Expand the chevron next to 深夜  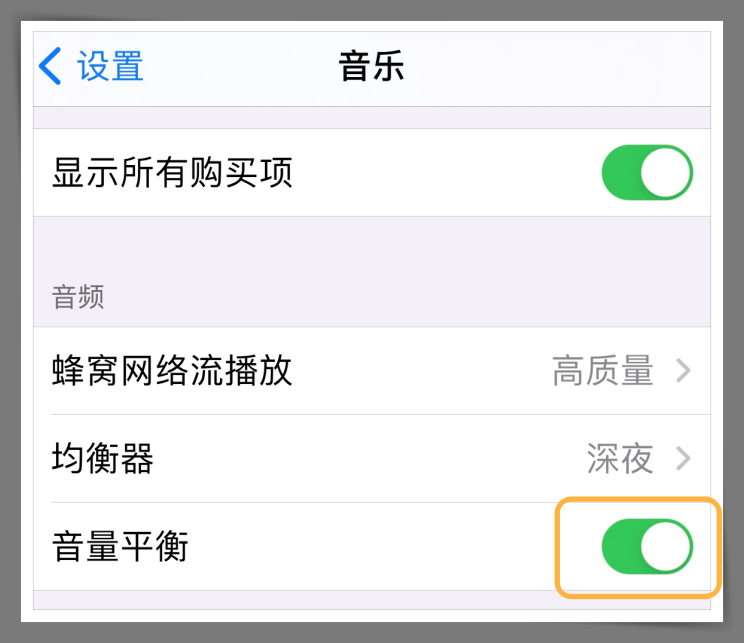pyautogui.click(x=683, y=458)
